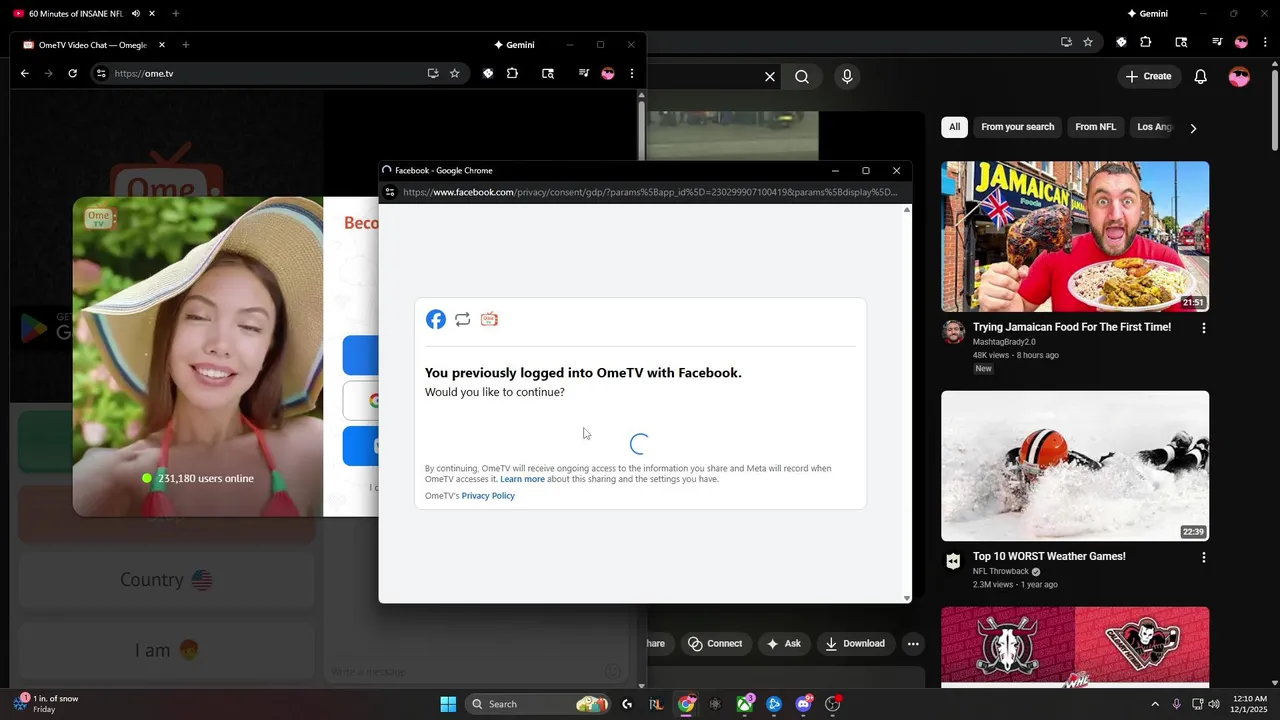Screen dimensions: 1280x720
Task: Open the Trying Jamaican Food video thumbnail
Action: [1075, 236]
